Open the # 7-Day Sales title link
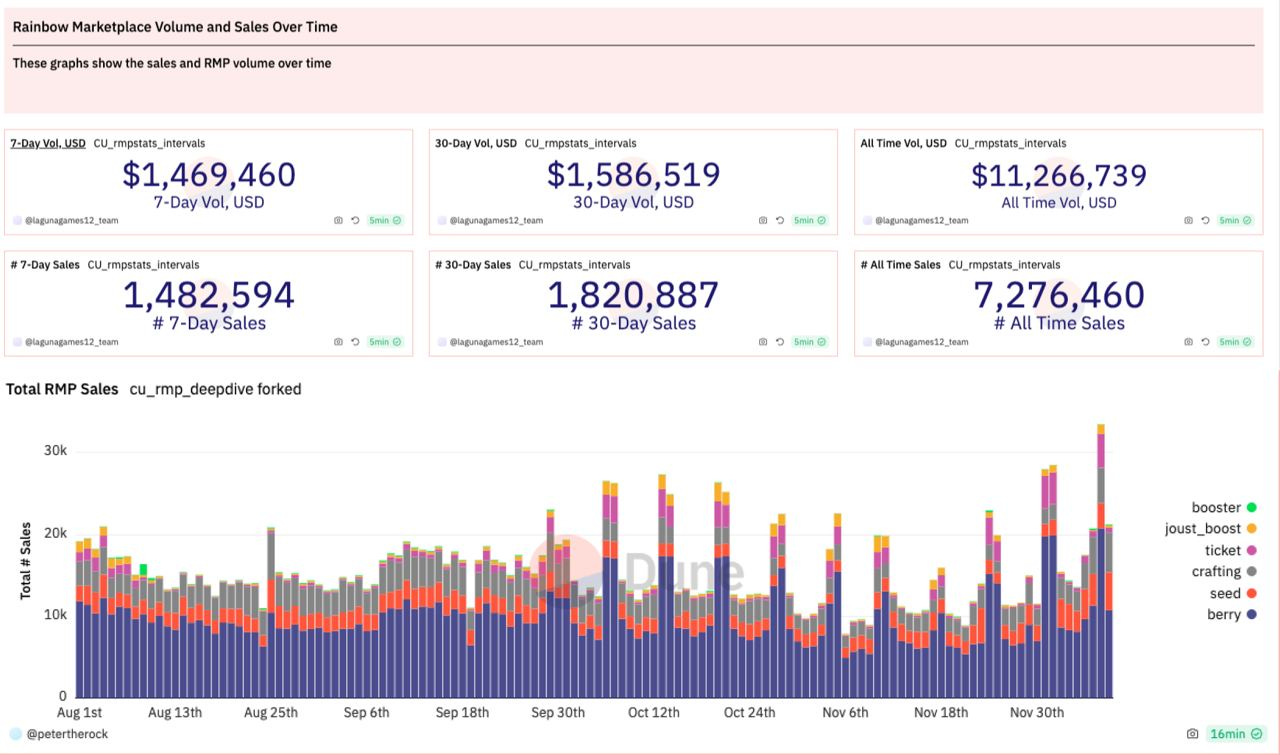The width and height of the screenshot is (1280, 755). [x=45, y=265]
